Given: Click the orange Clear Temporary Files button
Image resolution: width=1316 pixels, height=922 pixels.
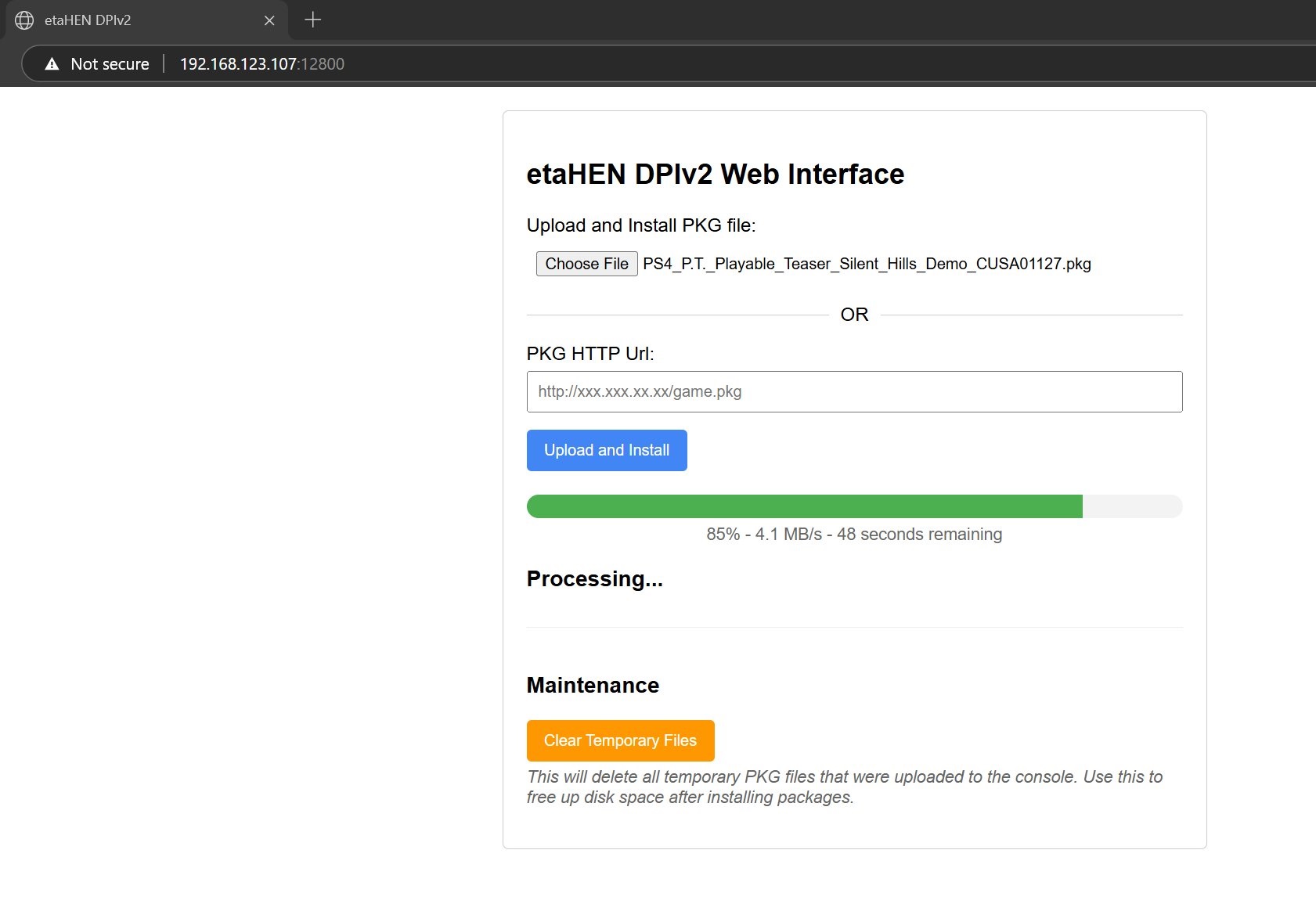Looking at the screenshot, I should pyautogui.click(x=620, y=740).
